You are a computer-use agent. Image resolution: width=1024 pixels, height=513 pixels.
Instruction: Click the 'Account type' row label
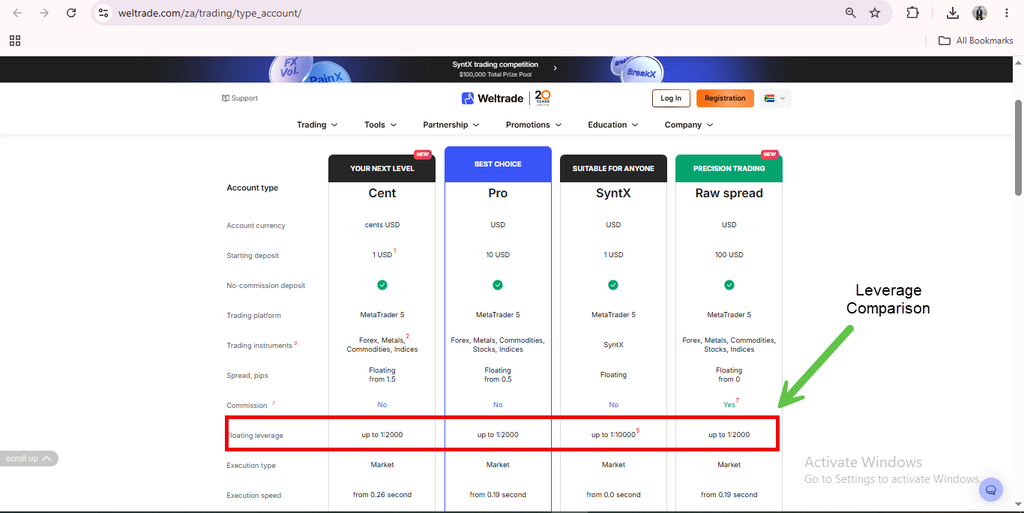tap(252, 188)
